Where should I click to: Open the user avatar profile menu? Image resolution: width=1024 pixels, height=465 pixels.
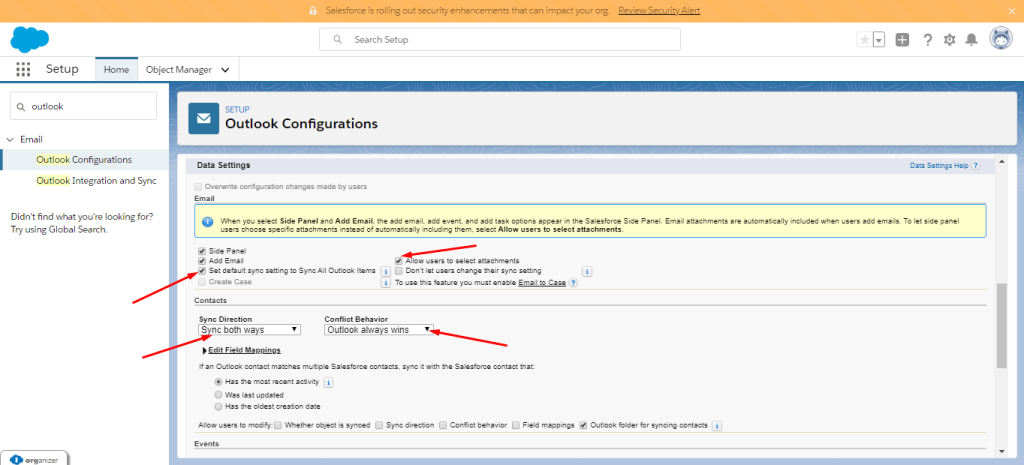(1000, 38)
